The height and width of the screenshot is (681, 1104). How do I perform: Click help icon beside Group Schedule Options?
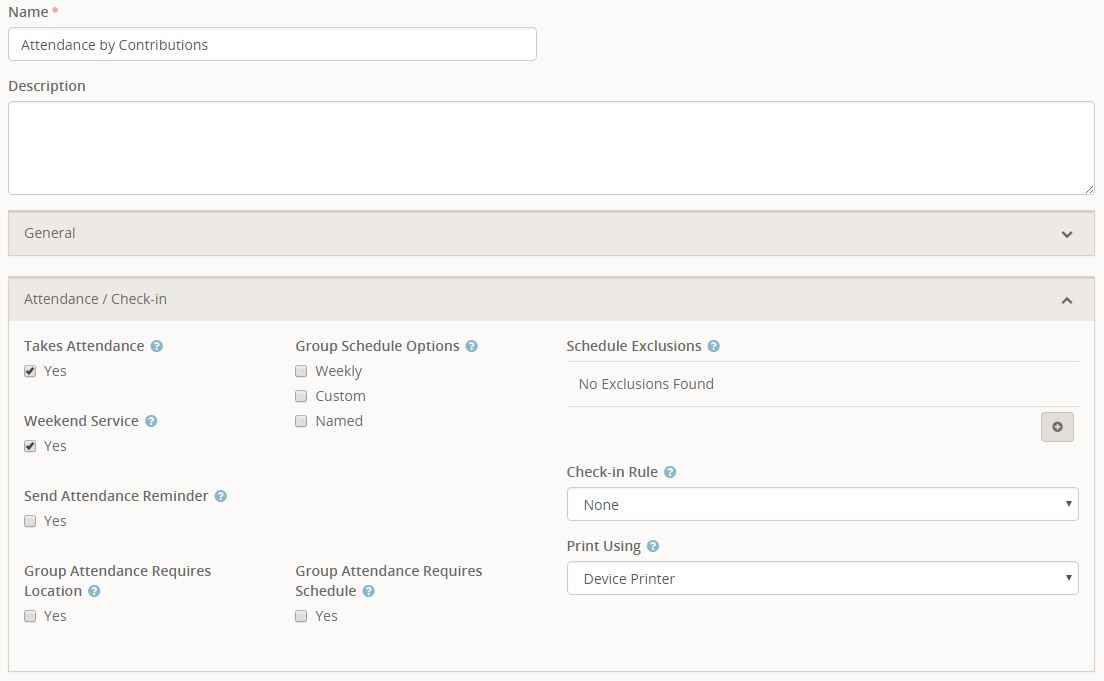(x=472, y=346)
